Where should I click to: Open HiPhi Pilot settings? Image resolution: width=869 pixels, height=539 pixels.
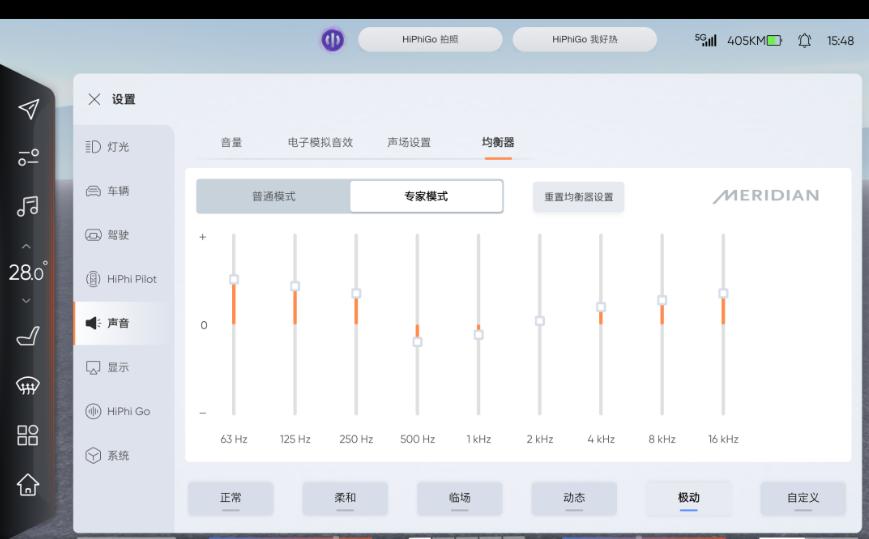[123, 279]
